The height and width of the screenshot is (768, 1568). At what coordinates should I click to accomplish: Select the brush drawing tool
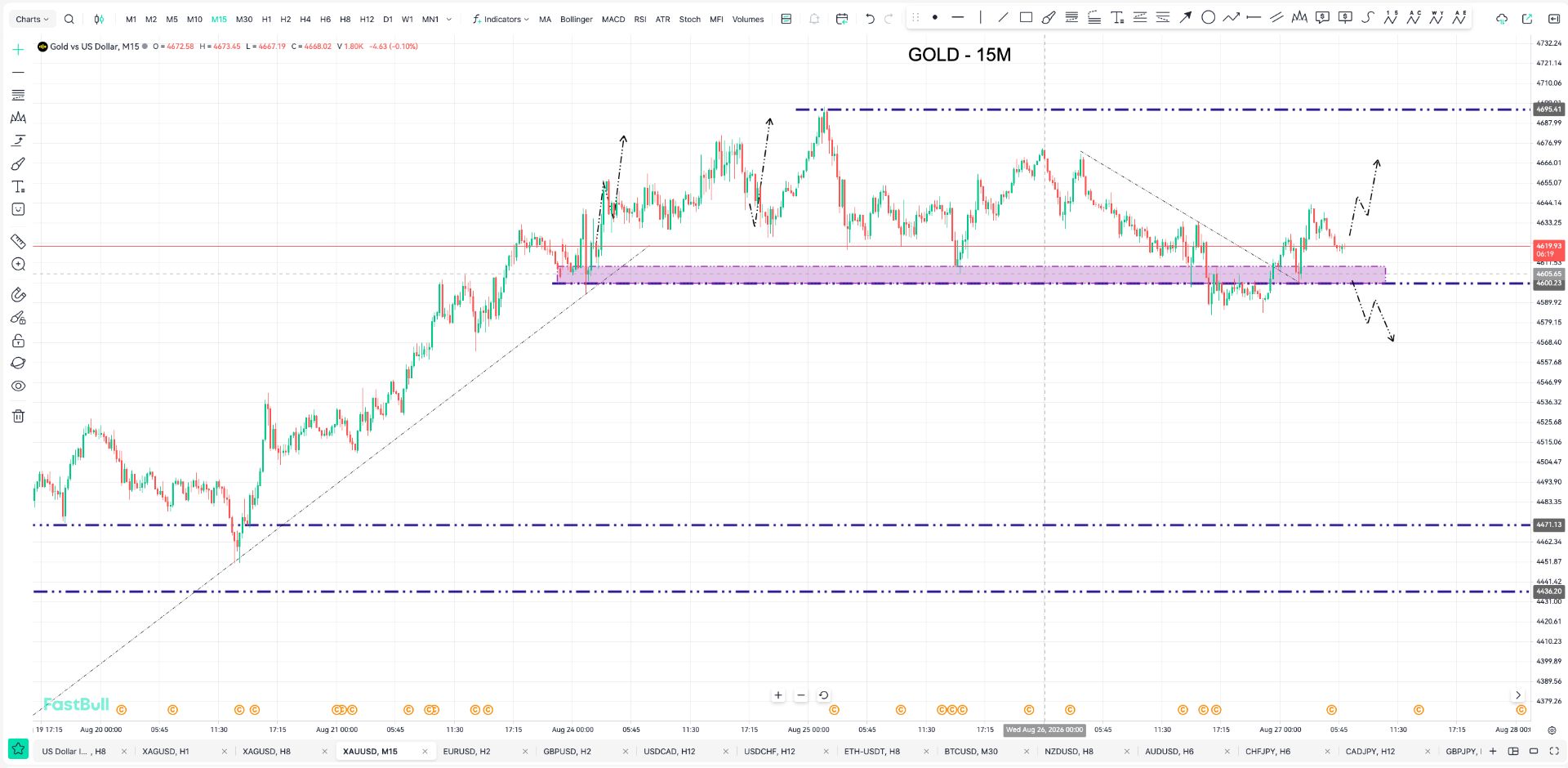click(x=1049, y=17)
